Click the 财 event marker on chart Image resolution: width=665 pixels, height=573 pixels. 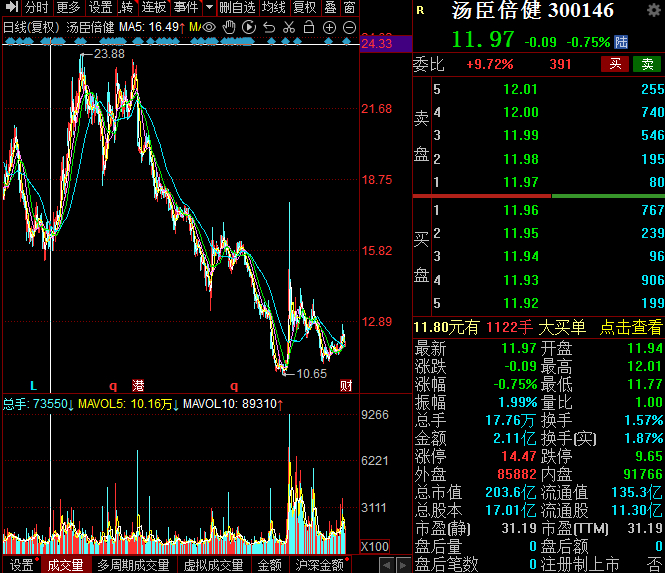(x=346, y=386)
